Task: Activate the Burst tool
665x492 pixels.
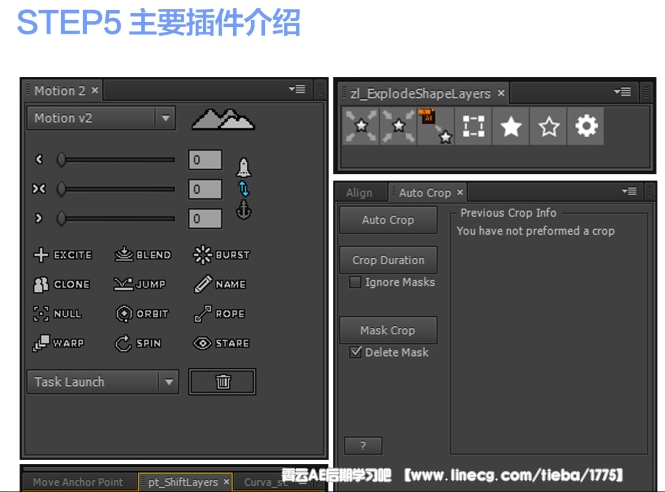Action: [221, 254]
